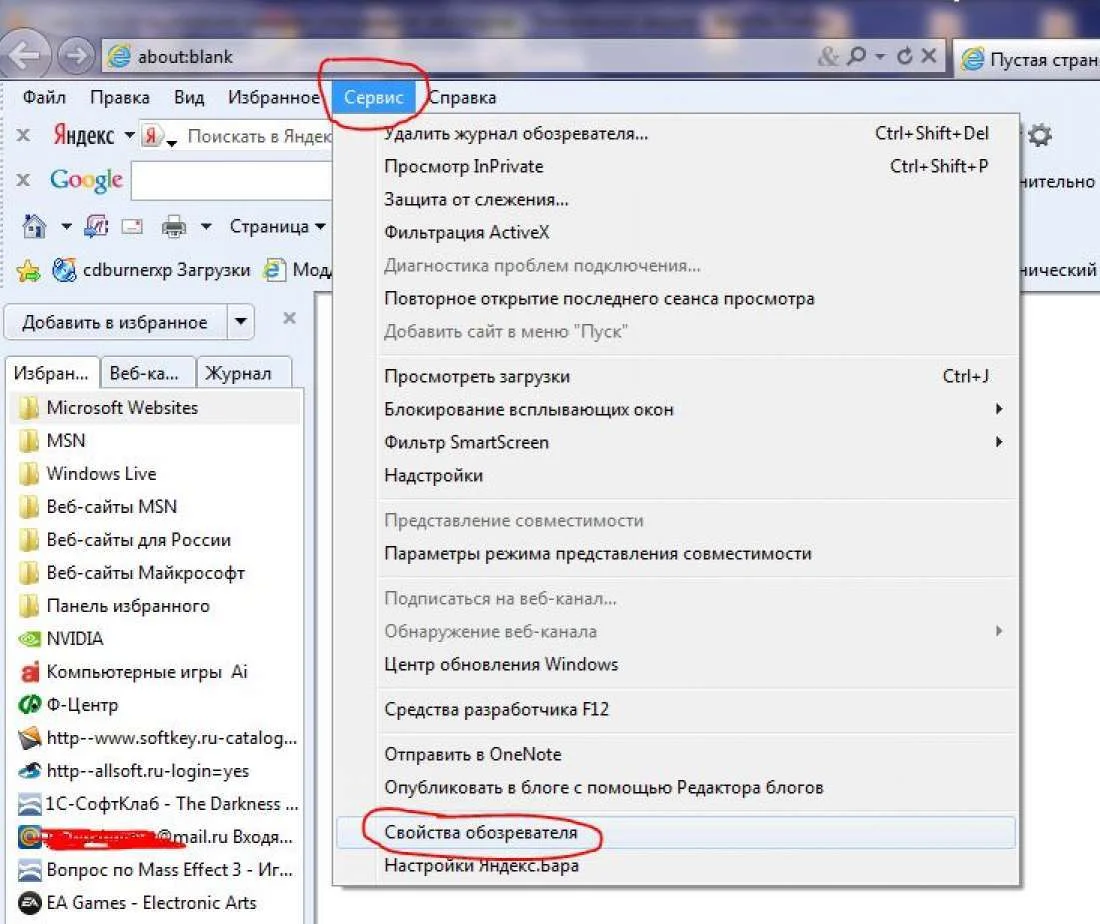Click the browser Forward arrow button
Image resolution: width=1100 pixels, height=924 pixels.
tap(76, 55)
